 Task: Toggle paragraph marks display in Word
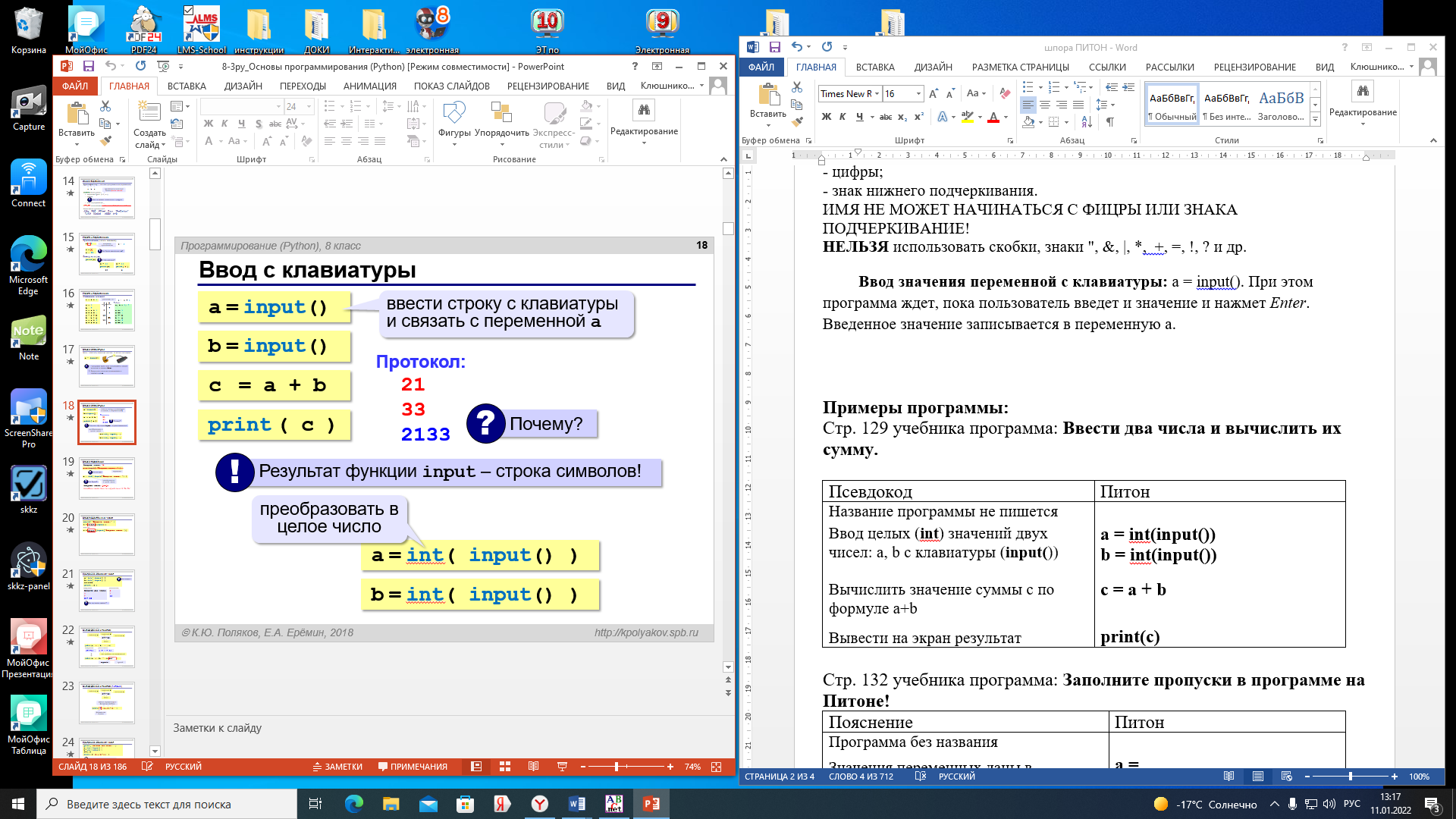[x=1109, y=122]
